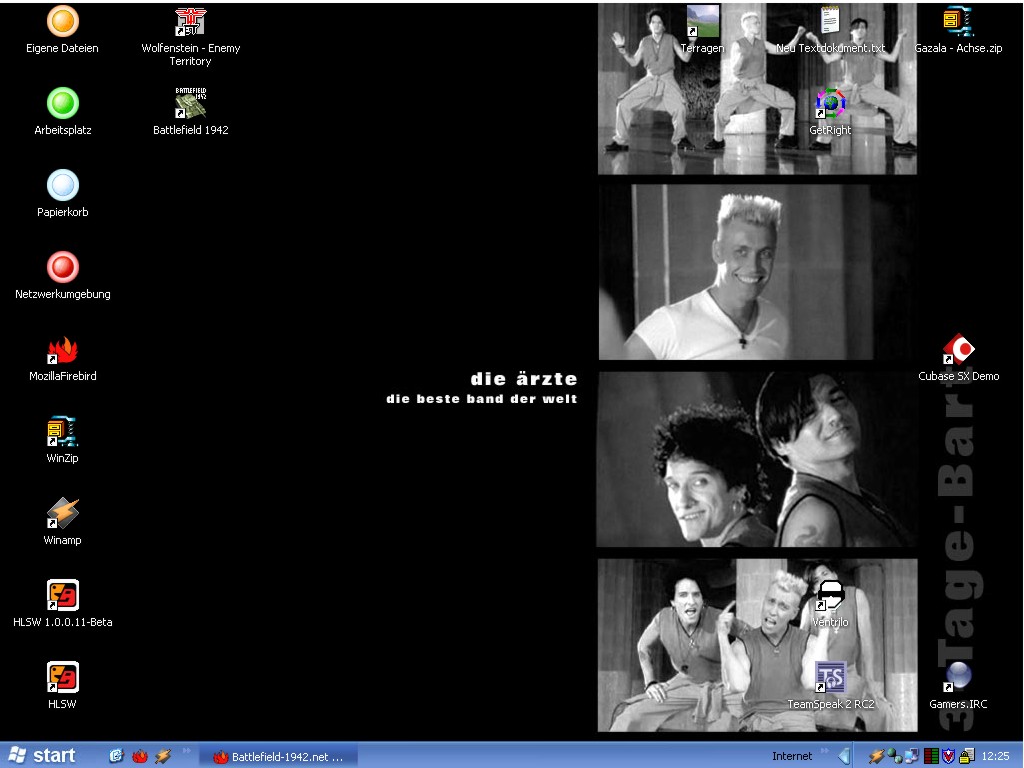Select the HLSW 1.0.0.11-Beta desktop shortcut

63,603
